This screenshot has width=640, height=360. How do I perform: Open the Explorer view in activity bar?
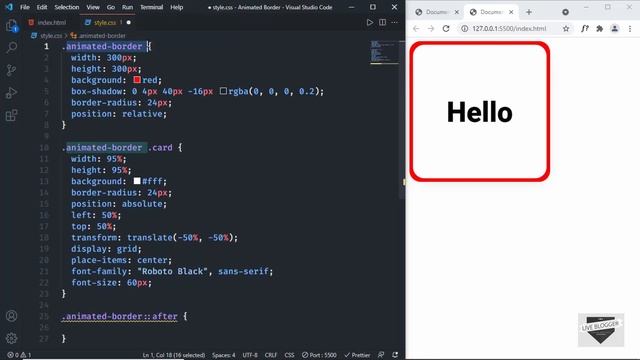12,26
